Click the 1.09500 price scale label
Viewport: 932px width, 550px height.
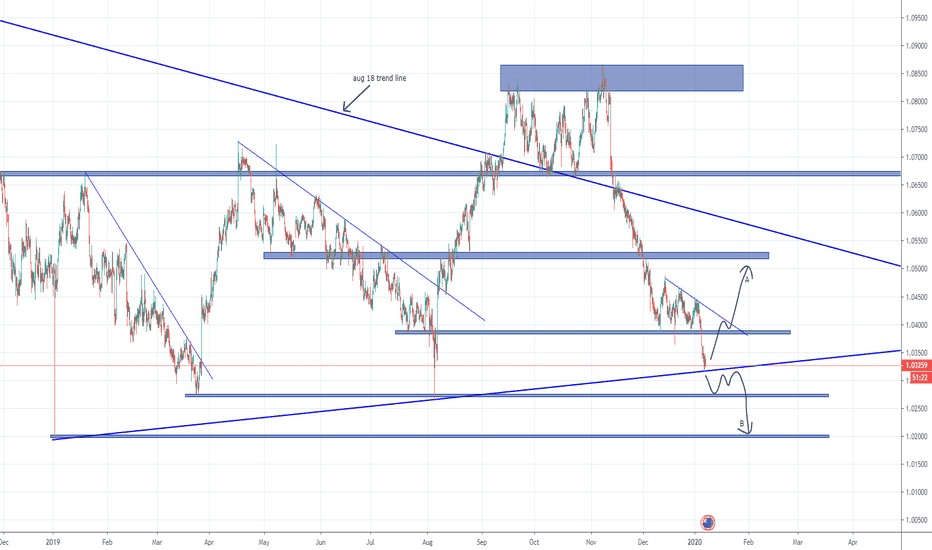pos(917,18)
